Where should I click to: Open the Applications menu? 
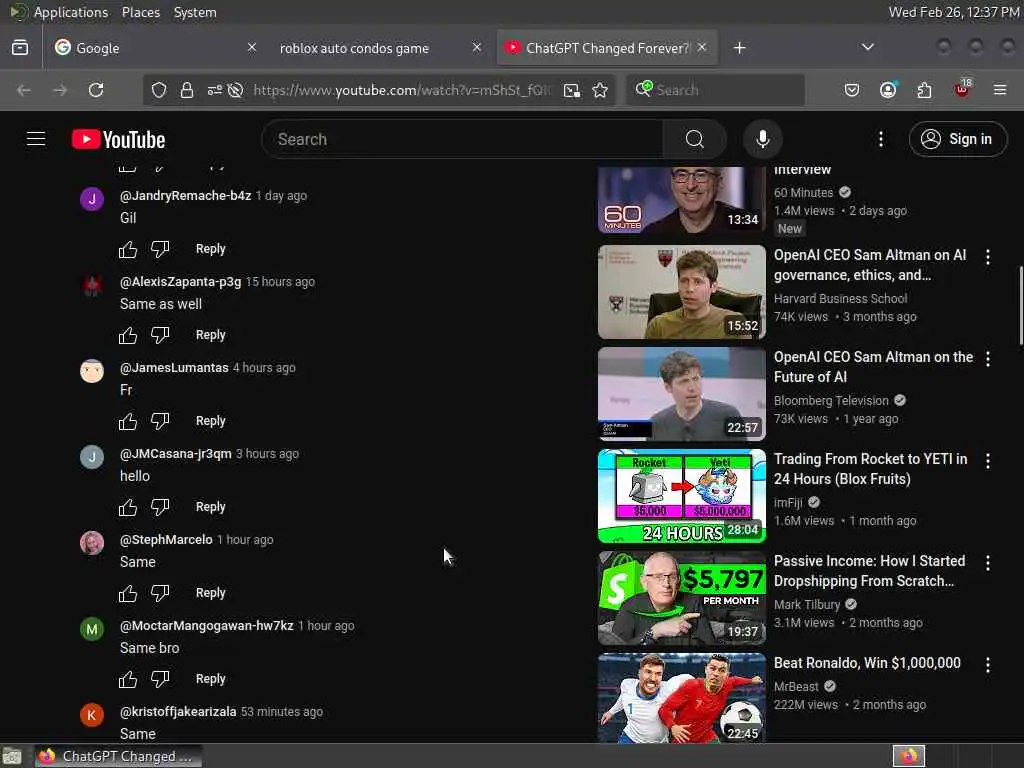(71, 12)
